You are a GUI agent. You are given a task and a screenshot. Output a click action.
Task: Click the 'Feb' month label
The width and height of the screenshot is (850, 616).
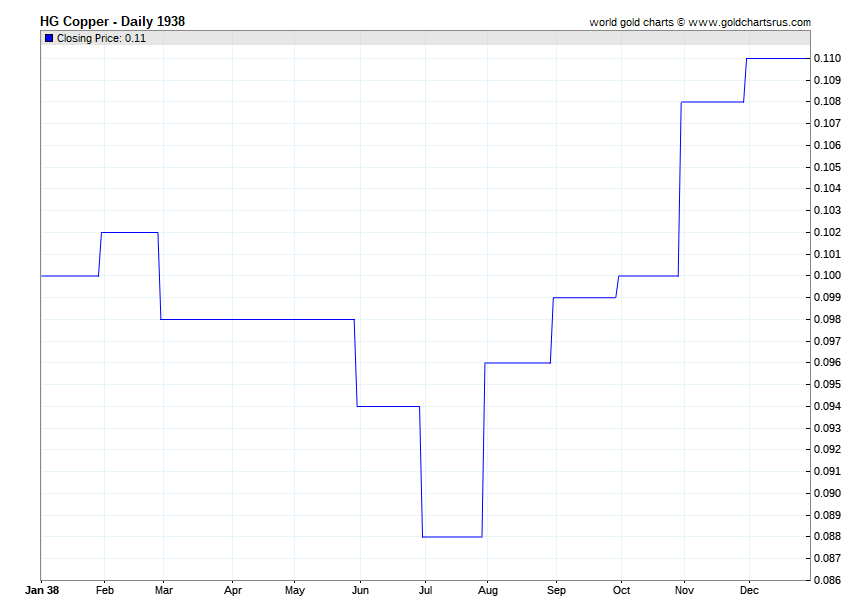(105, 590)
